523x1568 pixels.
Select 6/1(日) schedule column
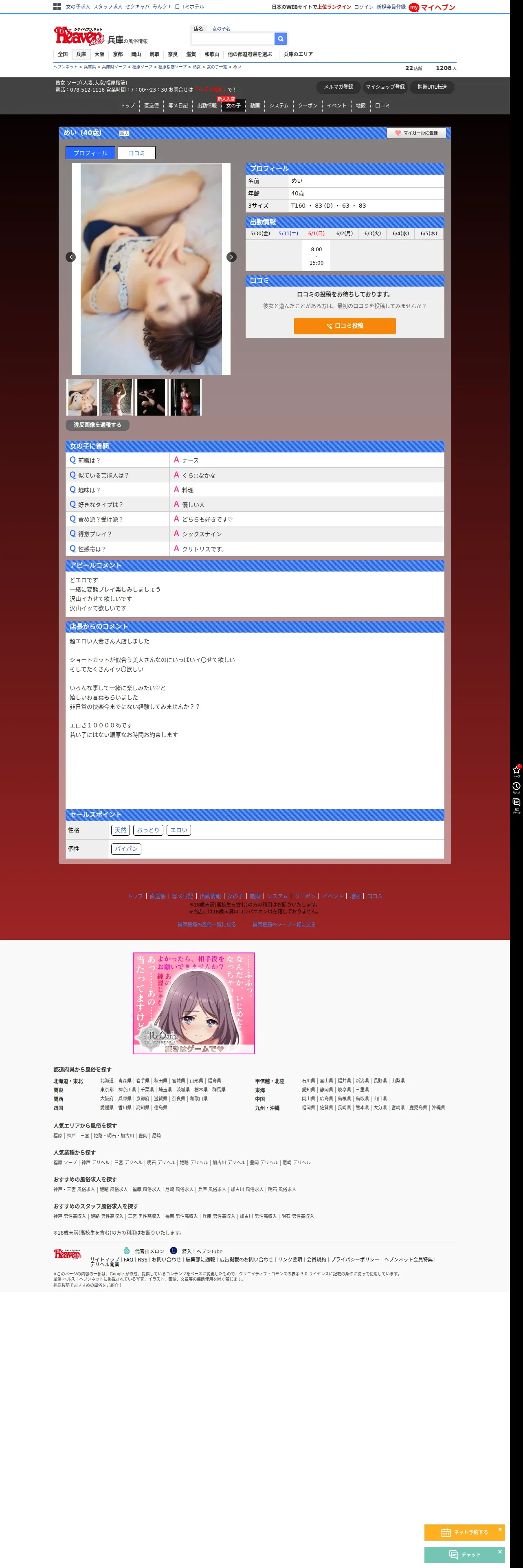pos(316,234)
